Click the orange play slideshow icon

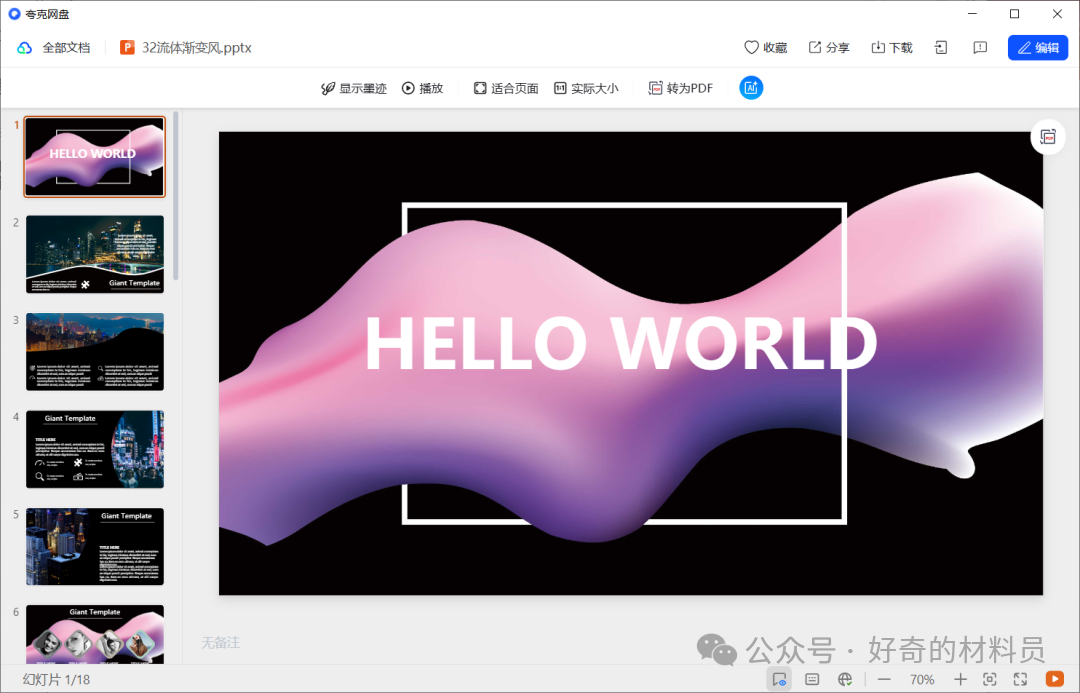click(x=1055, y=679)
